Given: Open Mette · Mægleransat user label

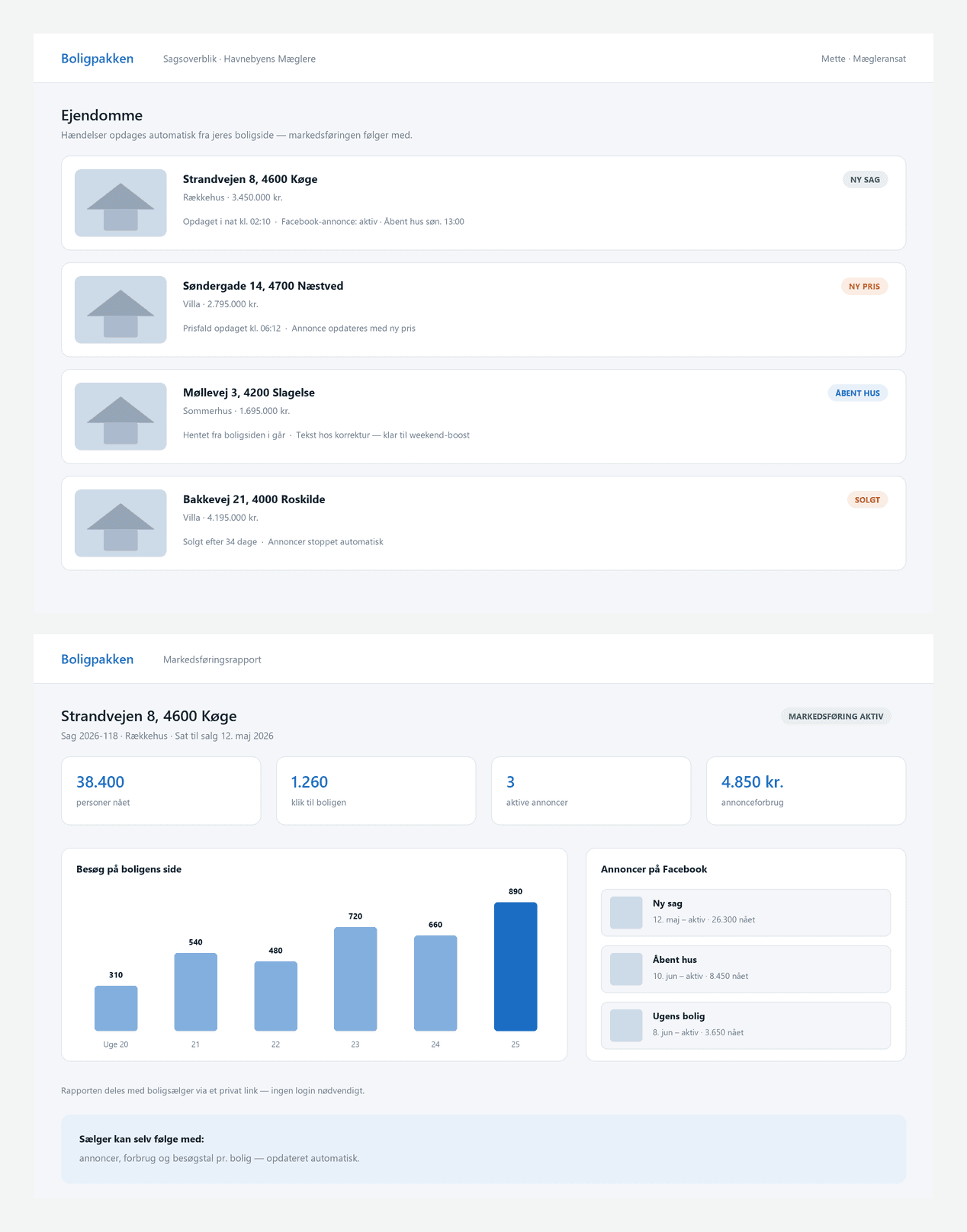Looking at the screenshot, I should pyautogui.click(x=863, y=59).
